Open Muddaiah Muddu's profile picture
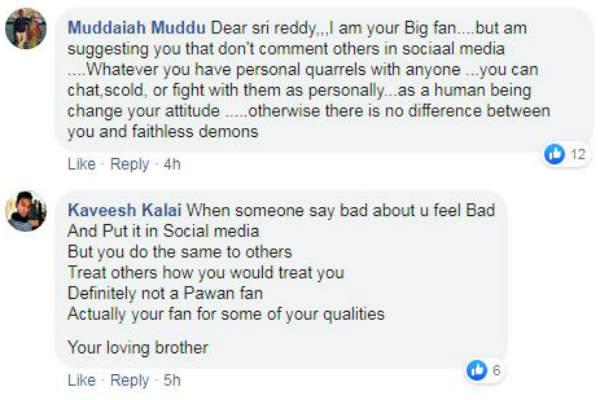This screenshot has width=600, height=400. pos(26,28)
